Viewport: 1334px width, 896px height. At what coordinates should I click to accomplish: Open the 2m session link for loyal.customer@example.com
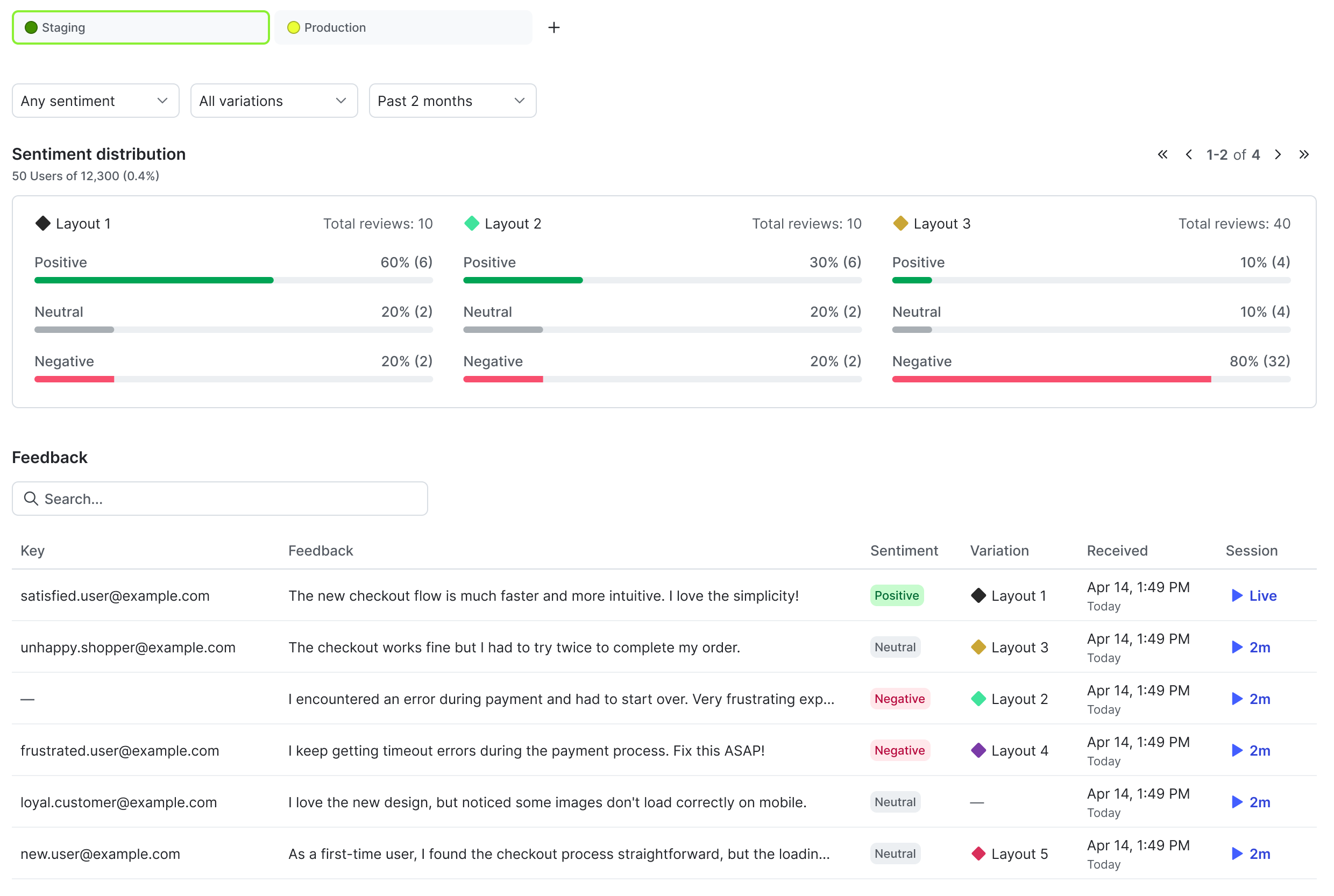tap(1250, 802)
